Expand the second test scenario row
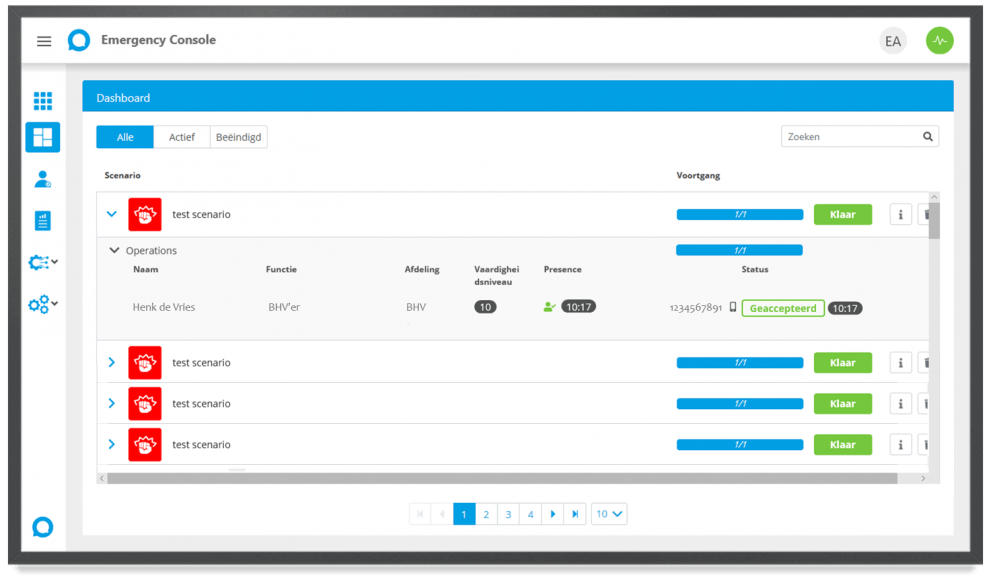 112,362
